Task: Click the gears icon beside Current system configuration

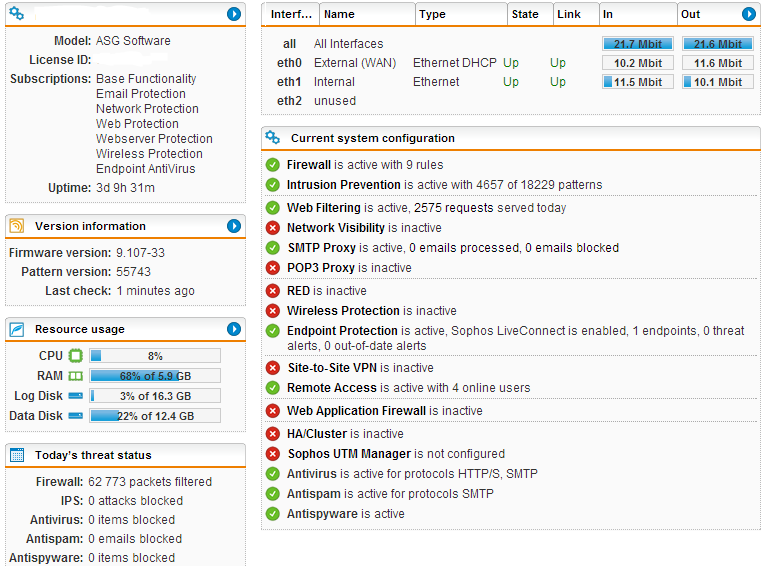Action: [272, 138]
